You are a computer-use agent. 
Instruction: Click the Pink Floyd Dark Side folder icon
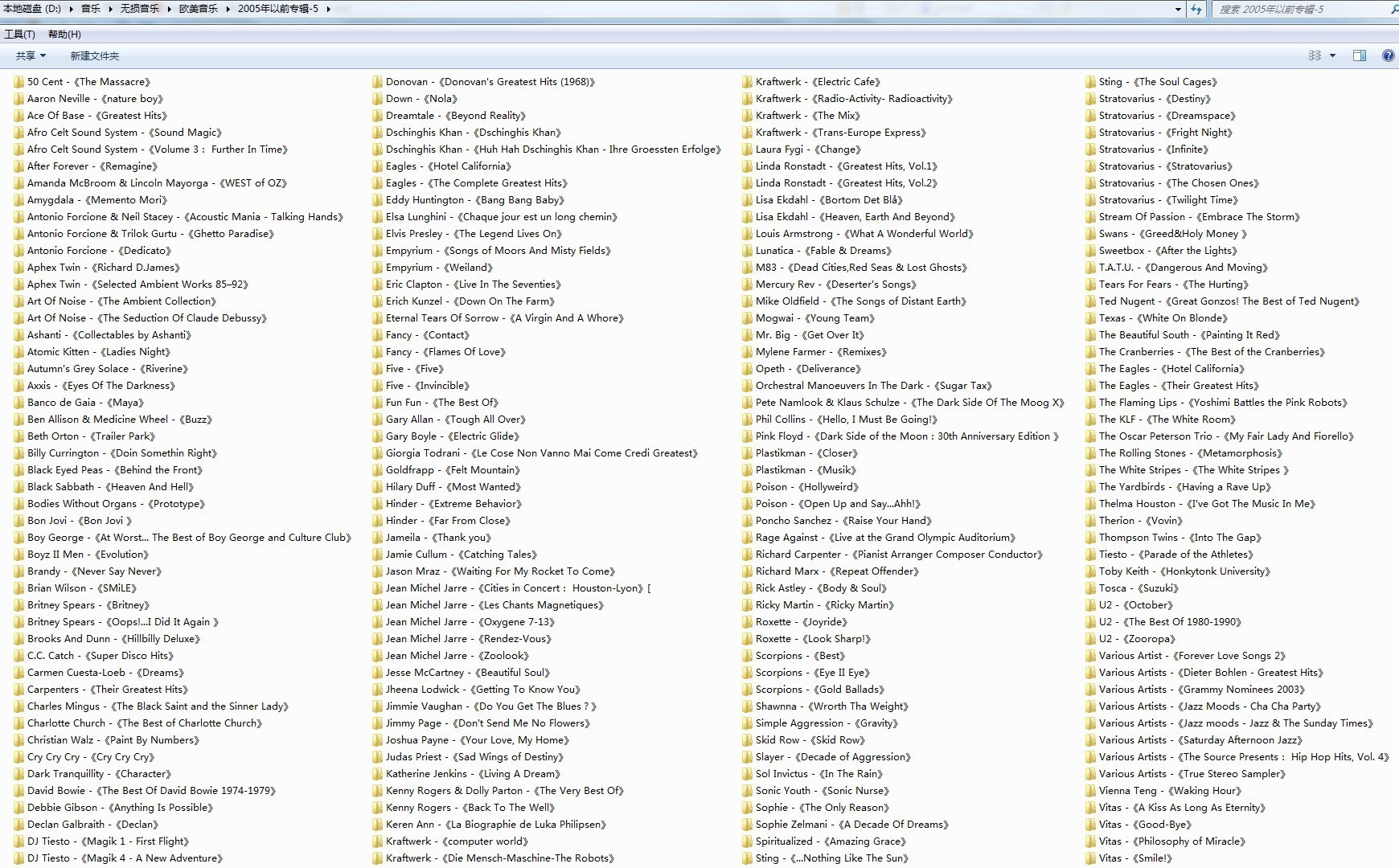pos(747,436)
